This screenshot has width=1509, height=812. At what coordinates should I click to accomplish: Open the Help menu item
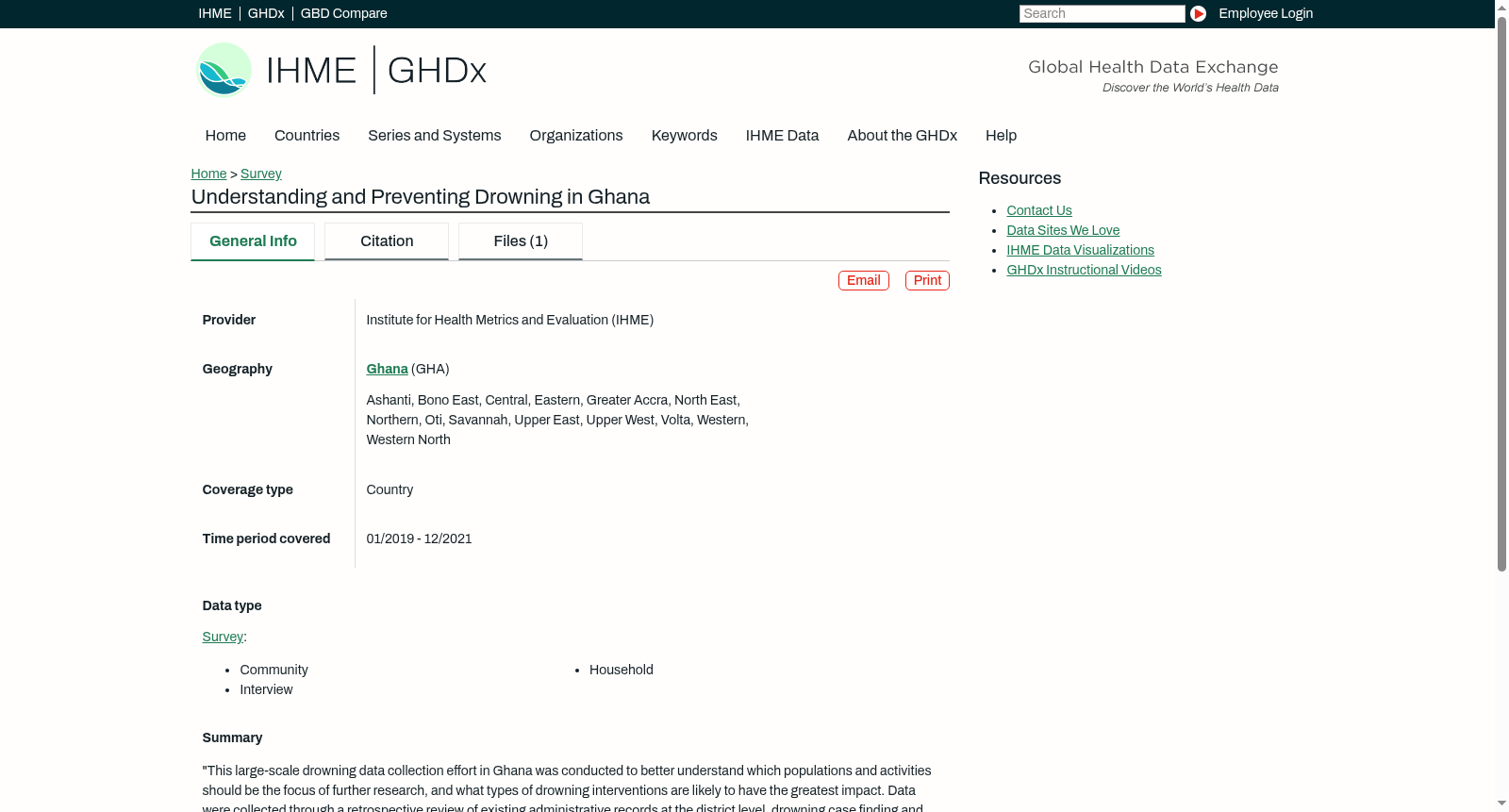(1001, 136)
